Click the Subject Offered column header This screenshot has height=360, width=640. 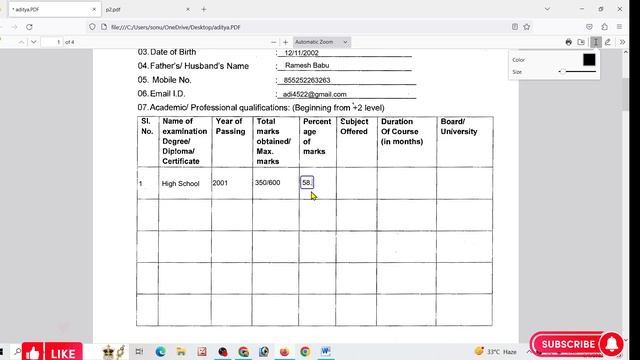[354, 127]
